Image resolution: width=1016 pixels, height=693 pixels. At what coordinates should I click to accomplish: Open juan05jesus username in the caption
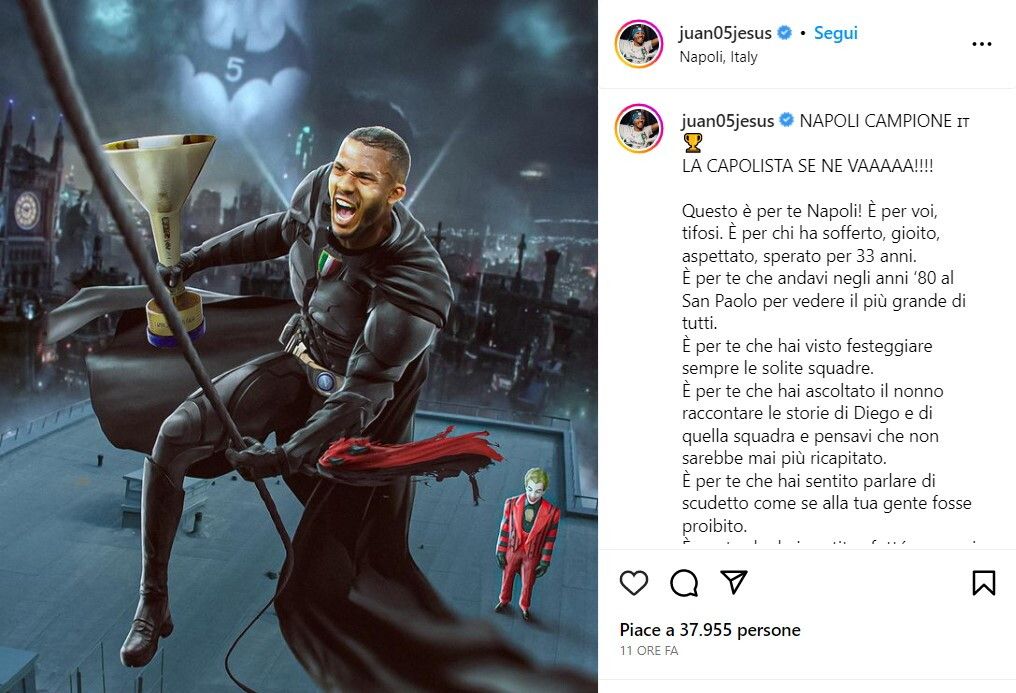coord(728,121)
